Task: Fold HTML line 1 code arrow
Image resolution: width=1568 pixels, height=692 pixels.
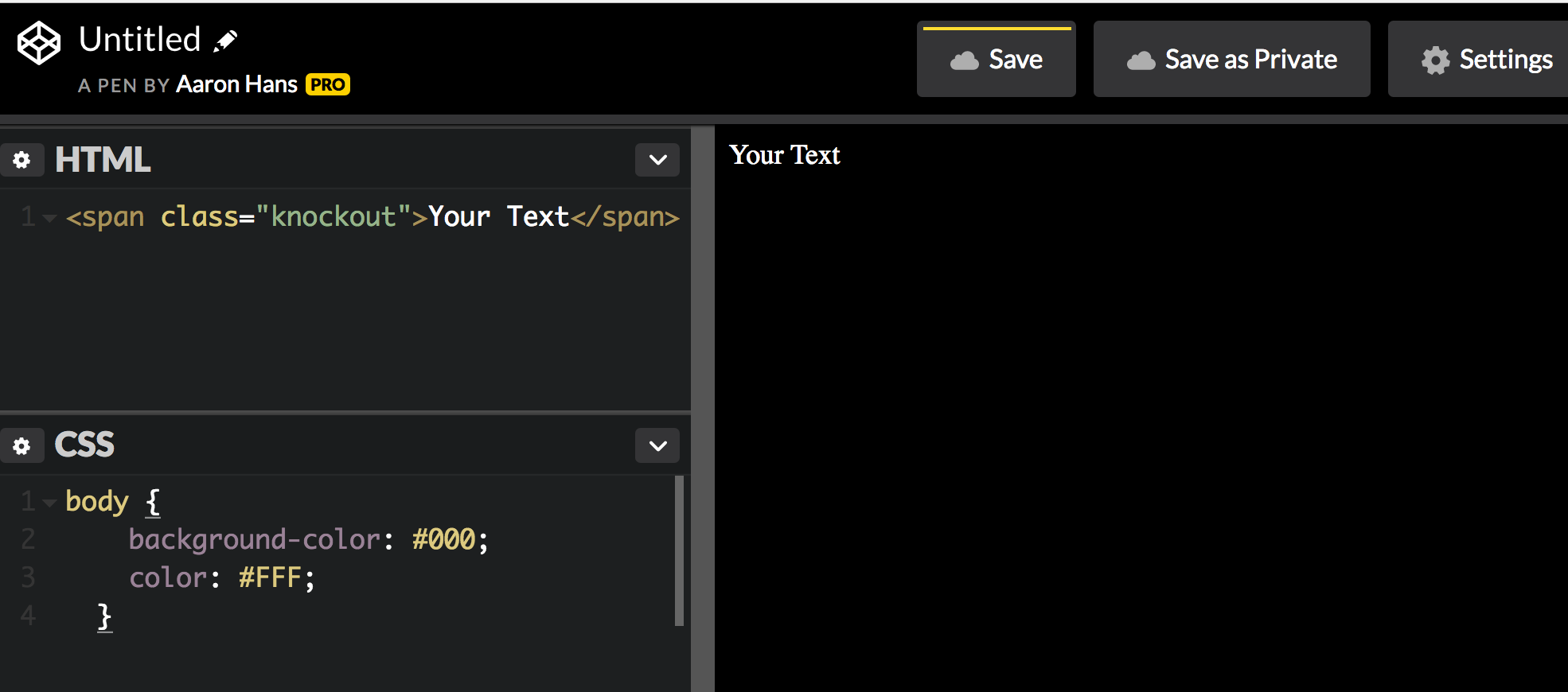Action: pyautogui.click(x=49, y=218)
